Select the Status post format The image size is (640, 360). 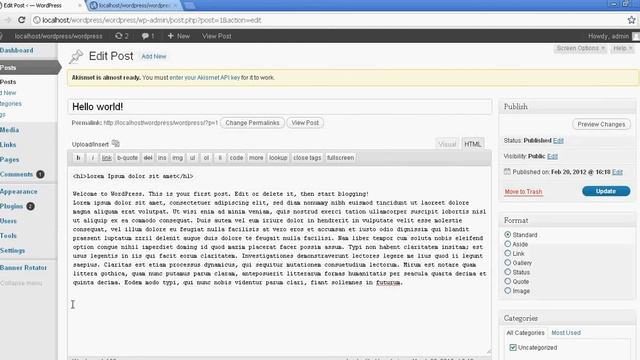coord(507,272)
